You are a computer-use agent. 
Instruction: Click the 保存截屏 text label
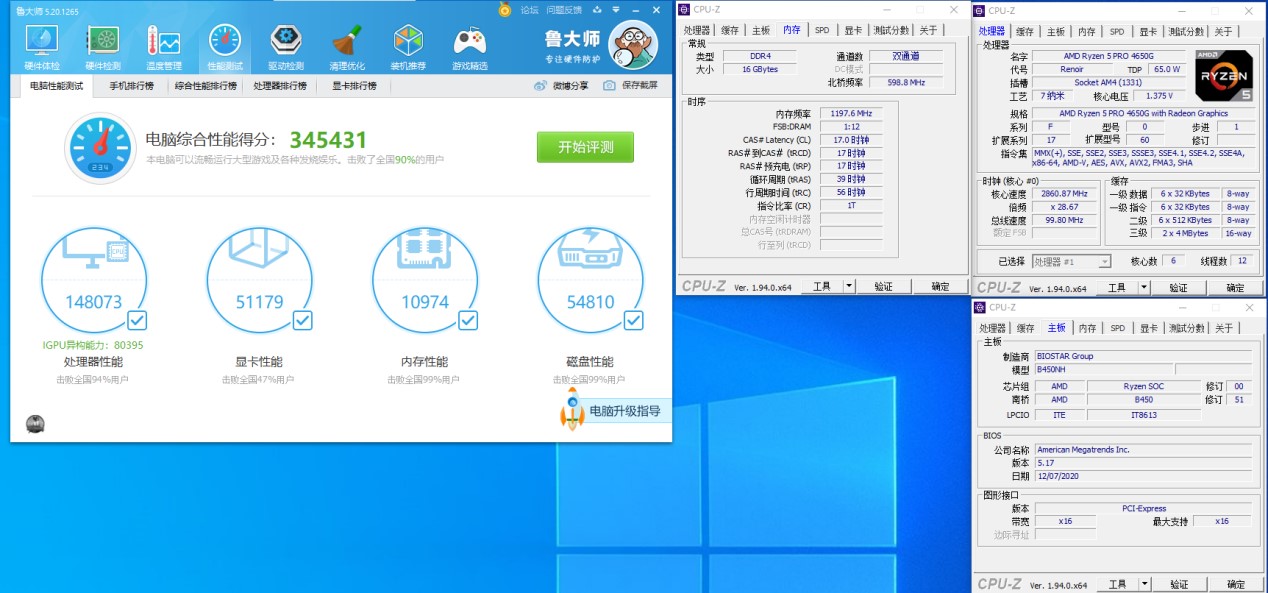coord(640,86)
